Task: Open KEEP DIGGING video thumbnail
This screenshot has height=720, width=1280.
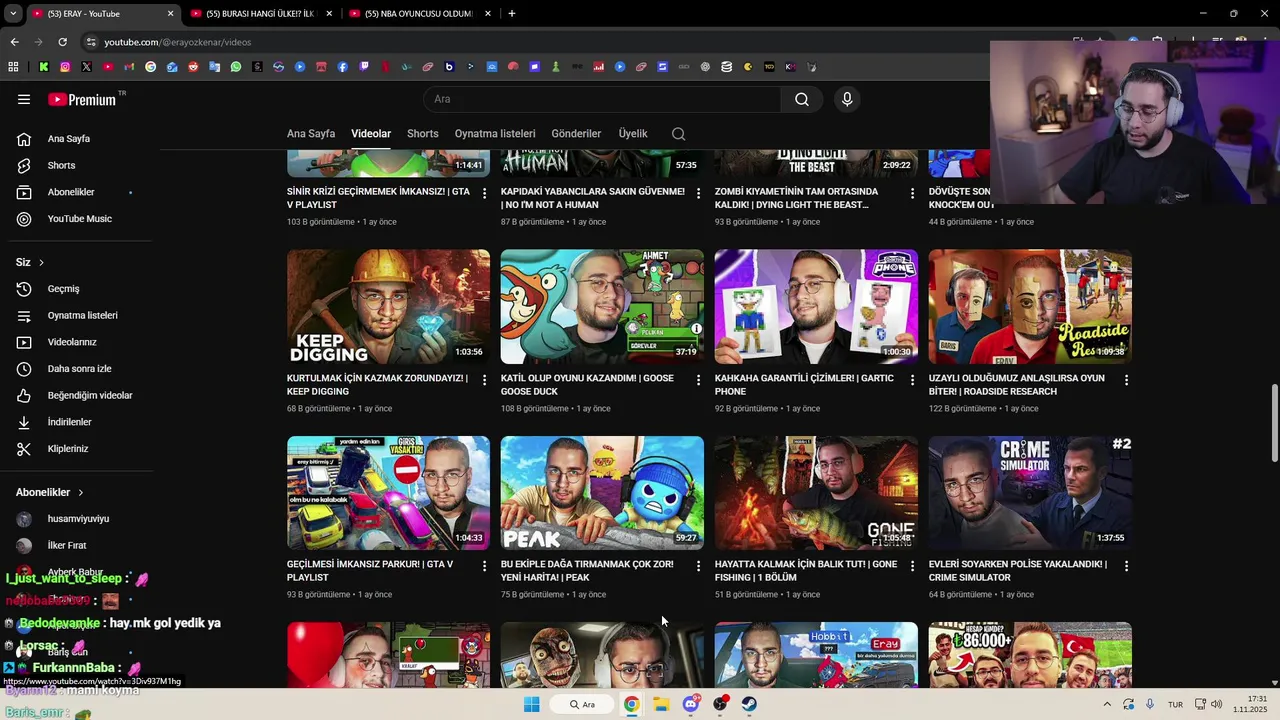Action: pos(388,307)
